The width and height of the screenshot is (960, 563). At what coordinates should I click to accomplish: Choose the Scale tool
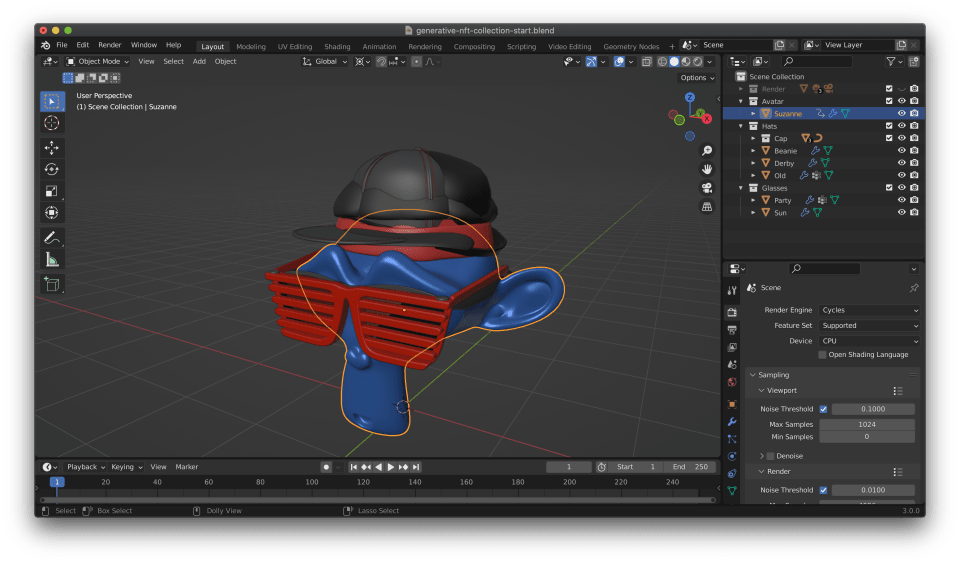(52, 191)
